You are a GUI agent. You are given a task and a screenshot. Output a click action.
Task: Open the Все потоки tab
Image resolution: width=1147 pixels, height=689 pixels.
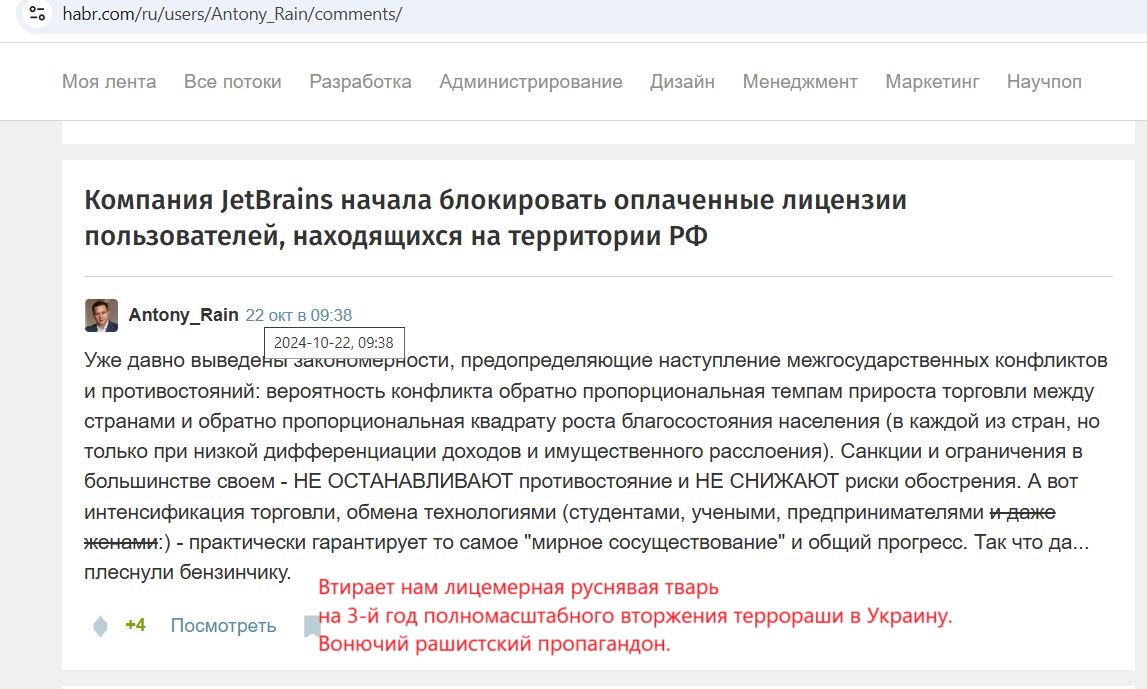(233, 82)
